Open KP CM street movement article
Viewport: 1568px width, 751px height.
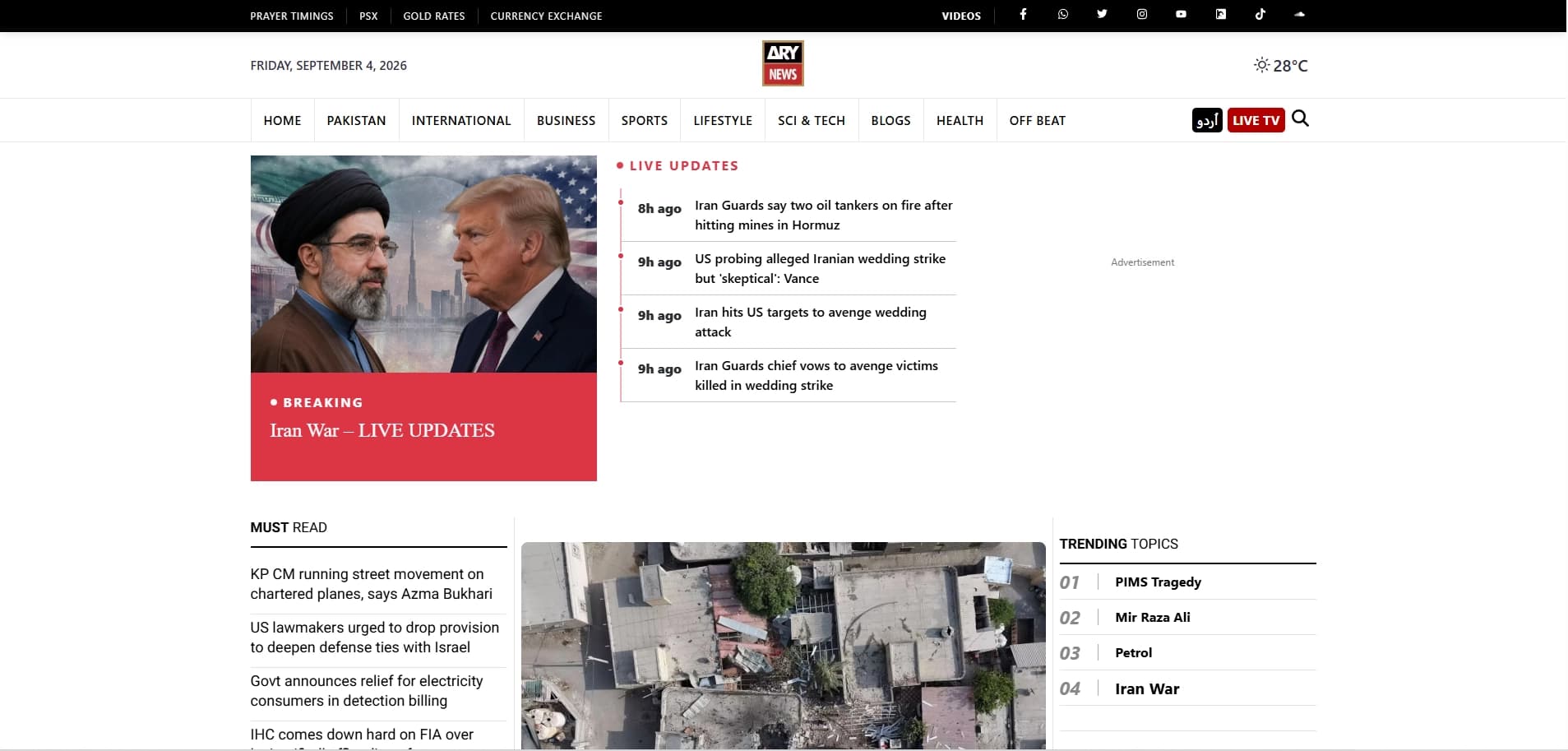pos(372,584)
